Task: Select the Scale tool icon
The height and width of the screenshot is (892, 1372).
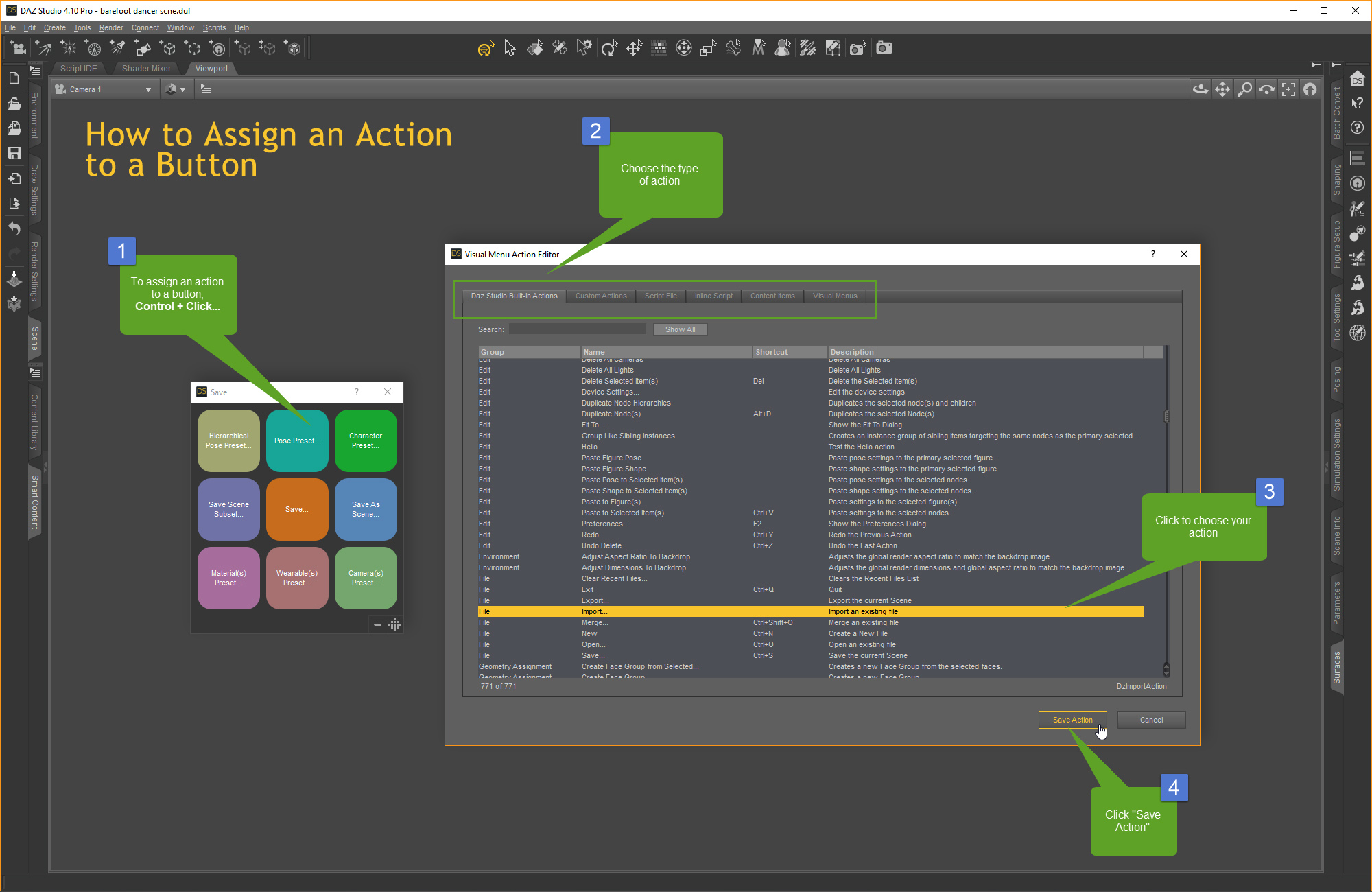Action: click(x=708, y=48)
